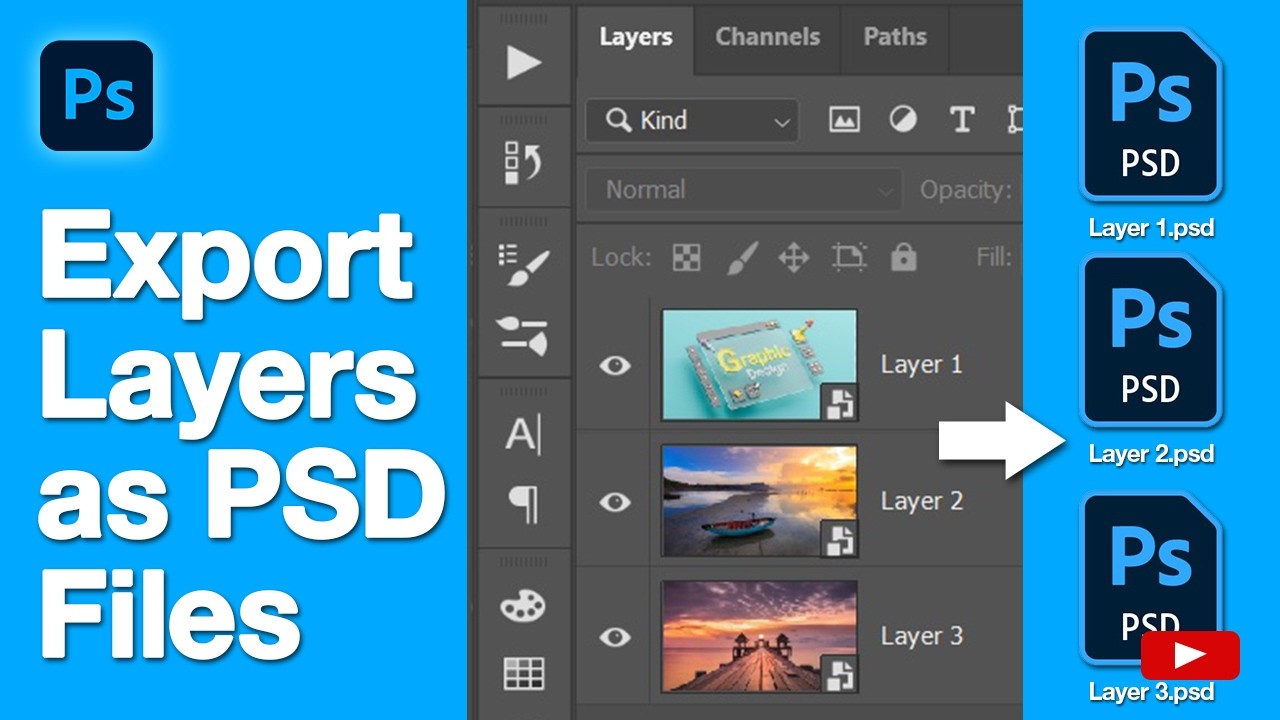The height and width of the screenshot is (720, 1280).
Task: Filter layers by pixel layers icon
Action: tap(845, 121)
